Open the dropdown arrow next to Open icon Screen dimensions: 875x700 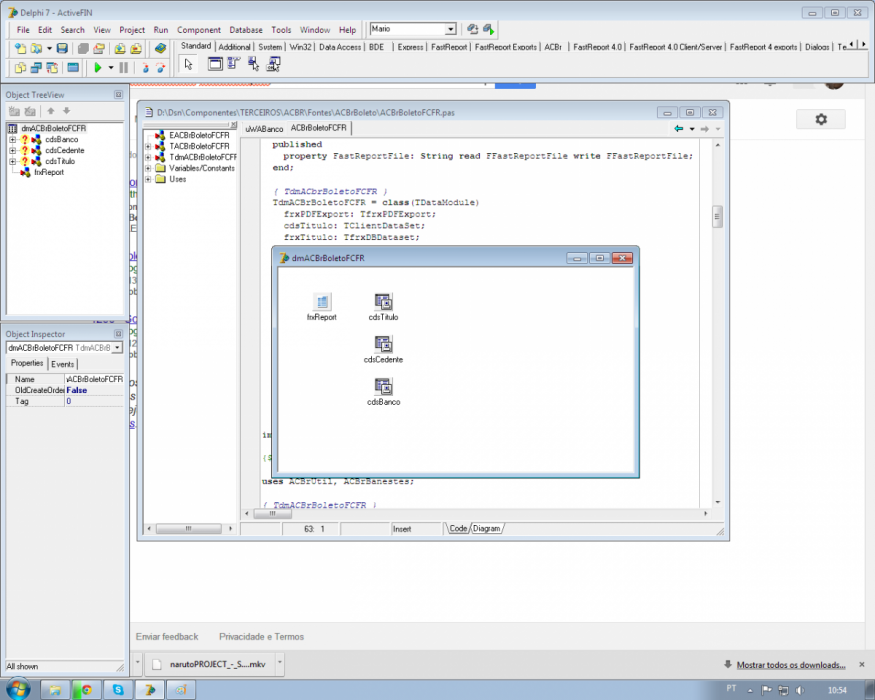click(49, 49)
